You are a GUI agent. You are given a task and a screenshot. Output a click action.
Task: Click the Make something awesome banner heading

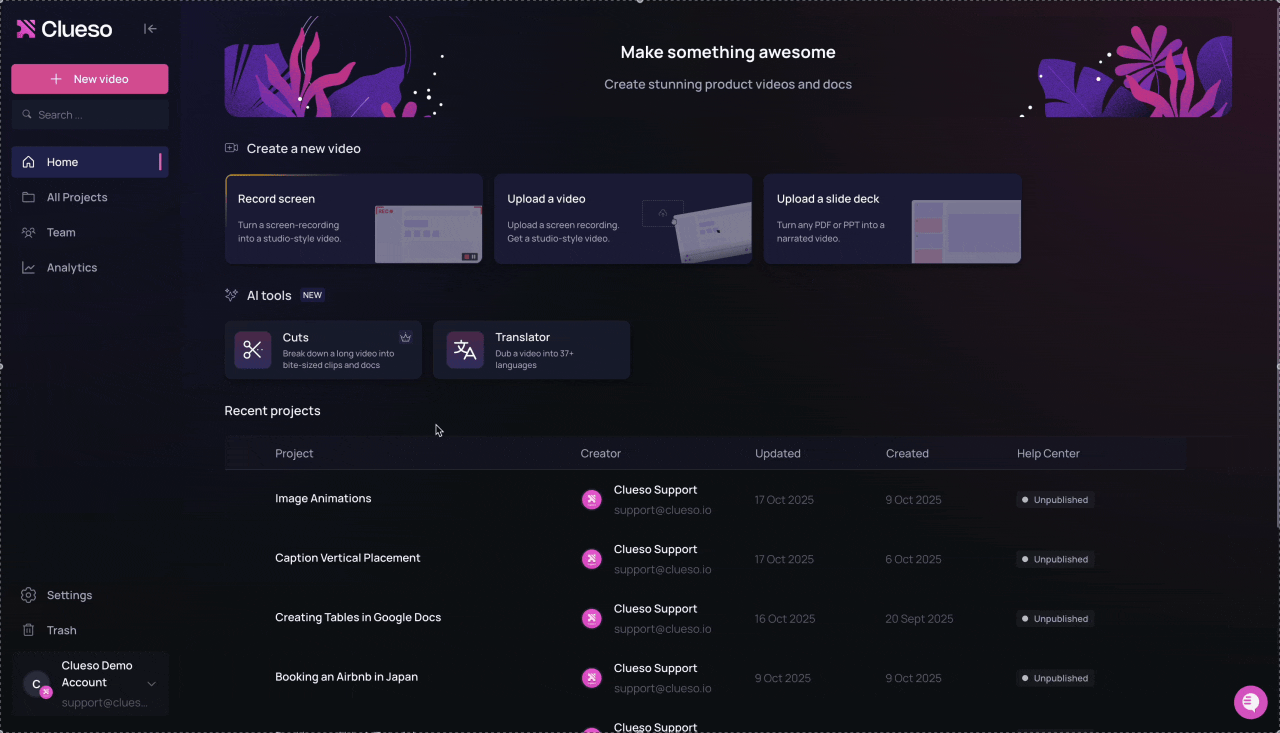coord(728,52)
